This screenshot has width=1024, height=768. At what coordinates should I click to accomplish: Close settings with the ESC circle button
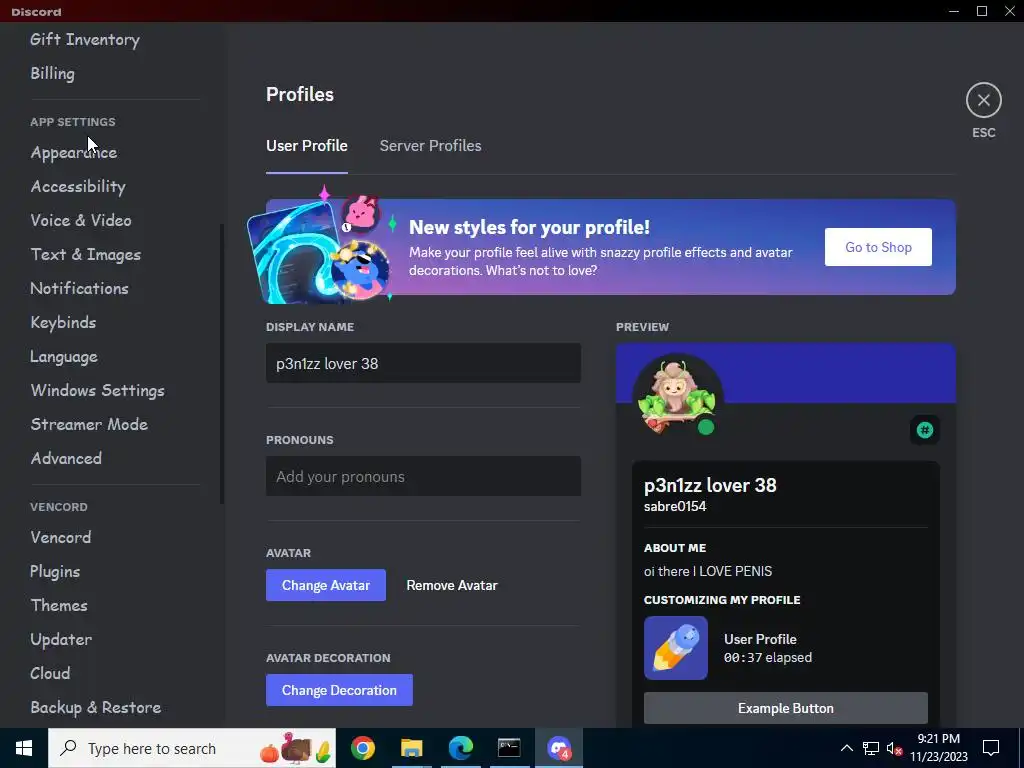coord(984,100)
